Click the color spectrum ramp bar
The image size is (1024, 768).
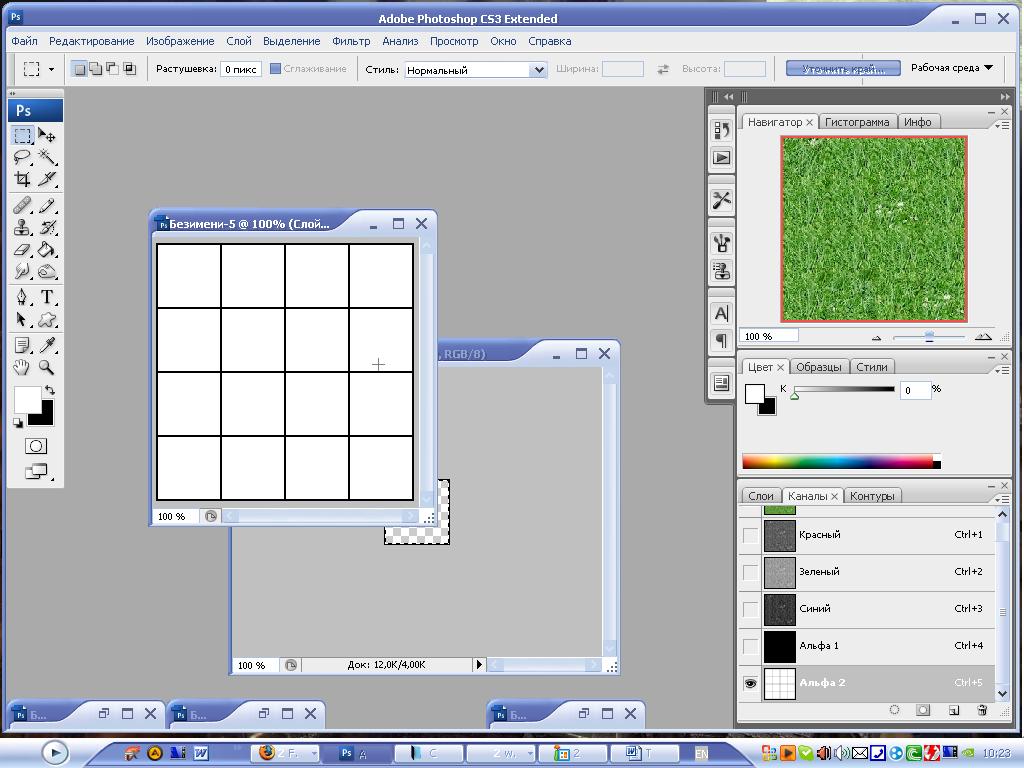tap(838, 461)
